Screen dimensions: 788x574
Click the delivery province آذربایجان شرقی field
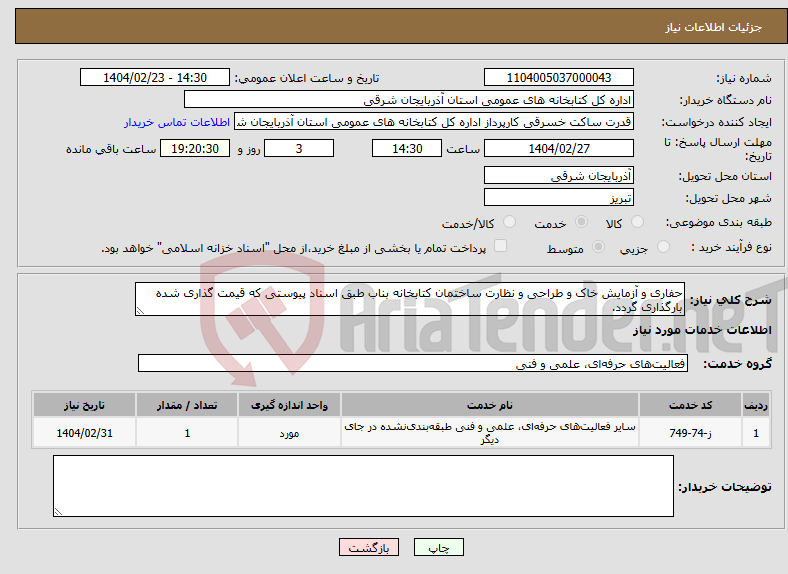[558, 175]
